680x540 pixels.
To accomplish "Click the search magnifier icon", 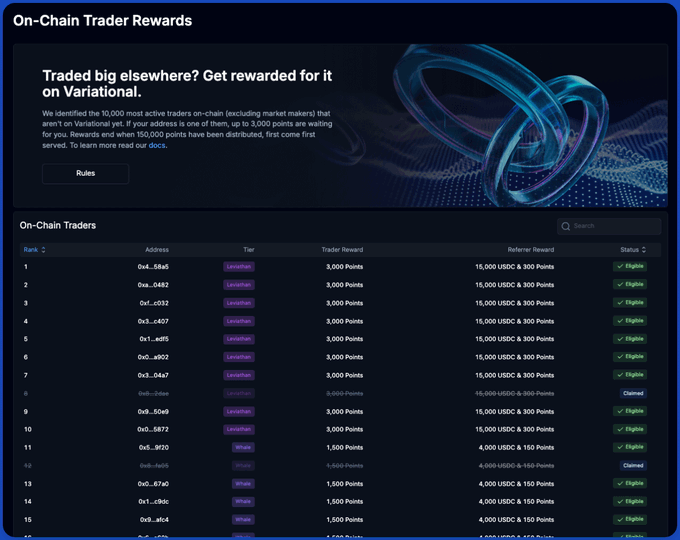I will click(566, 226).
